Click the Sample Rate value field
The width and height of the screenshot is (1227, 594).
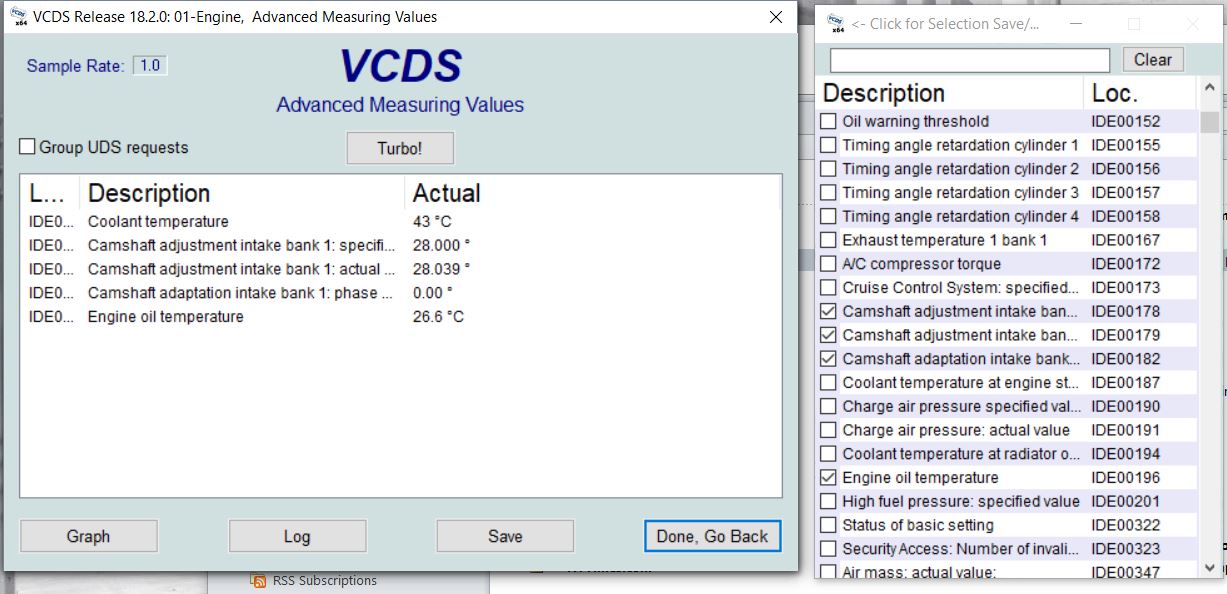click(150, 66)
